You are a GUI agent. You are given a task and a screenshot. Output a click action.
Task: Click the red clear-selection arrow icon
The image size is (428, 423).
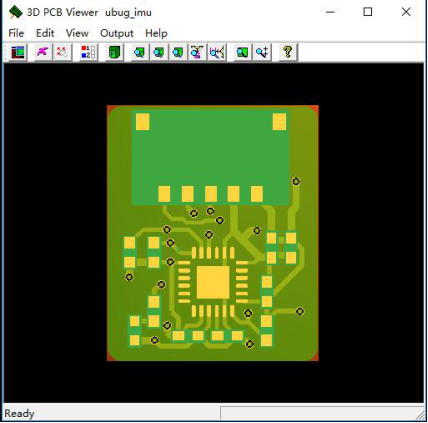[62, 52]
